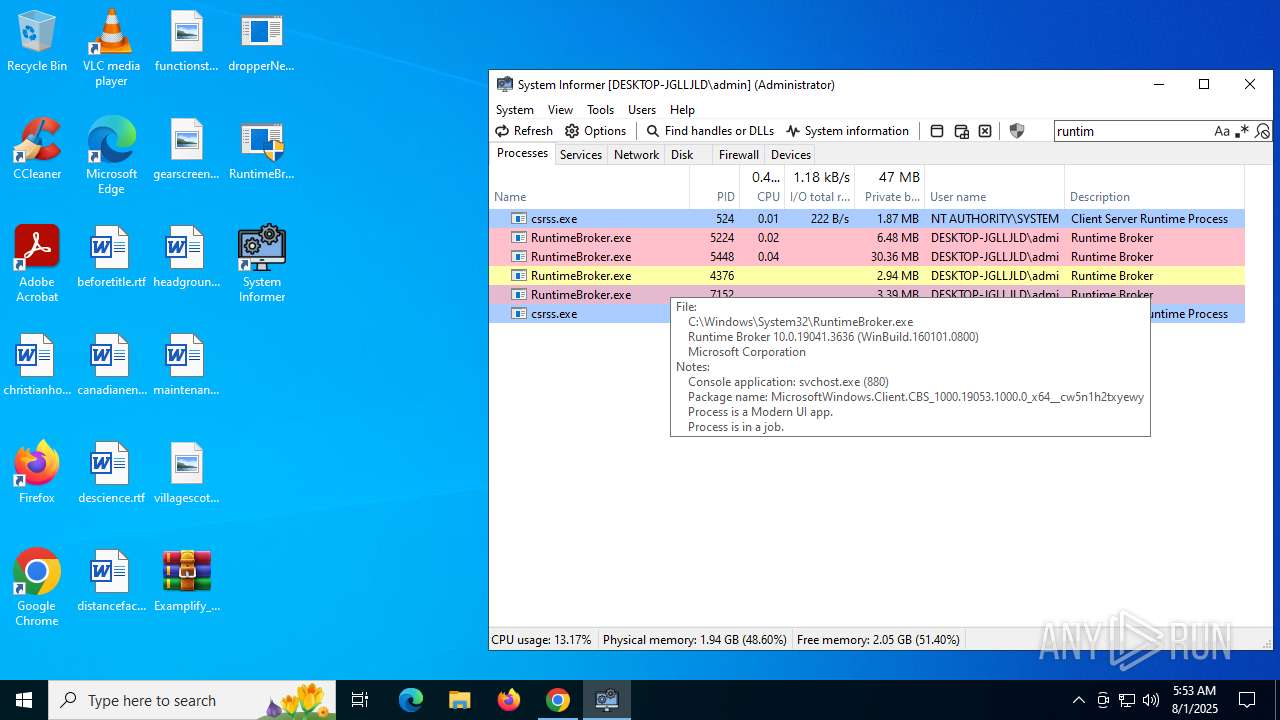The width and height of the screenshot is (1280, 720).
Task: Open Microsoft Edge desktop shortcut
Action: pos(111,155)
